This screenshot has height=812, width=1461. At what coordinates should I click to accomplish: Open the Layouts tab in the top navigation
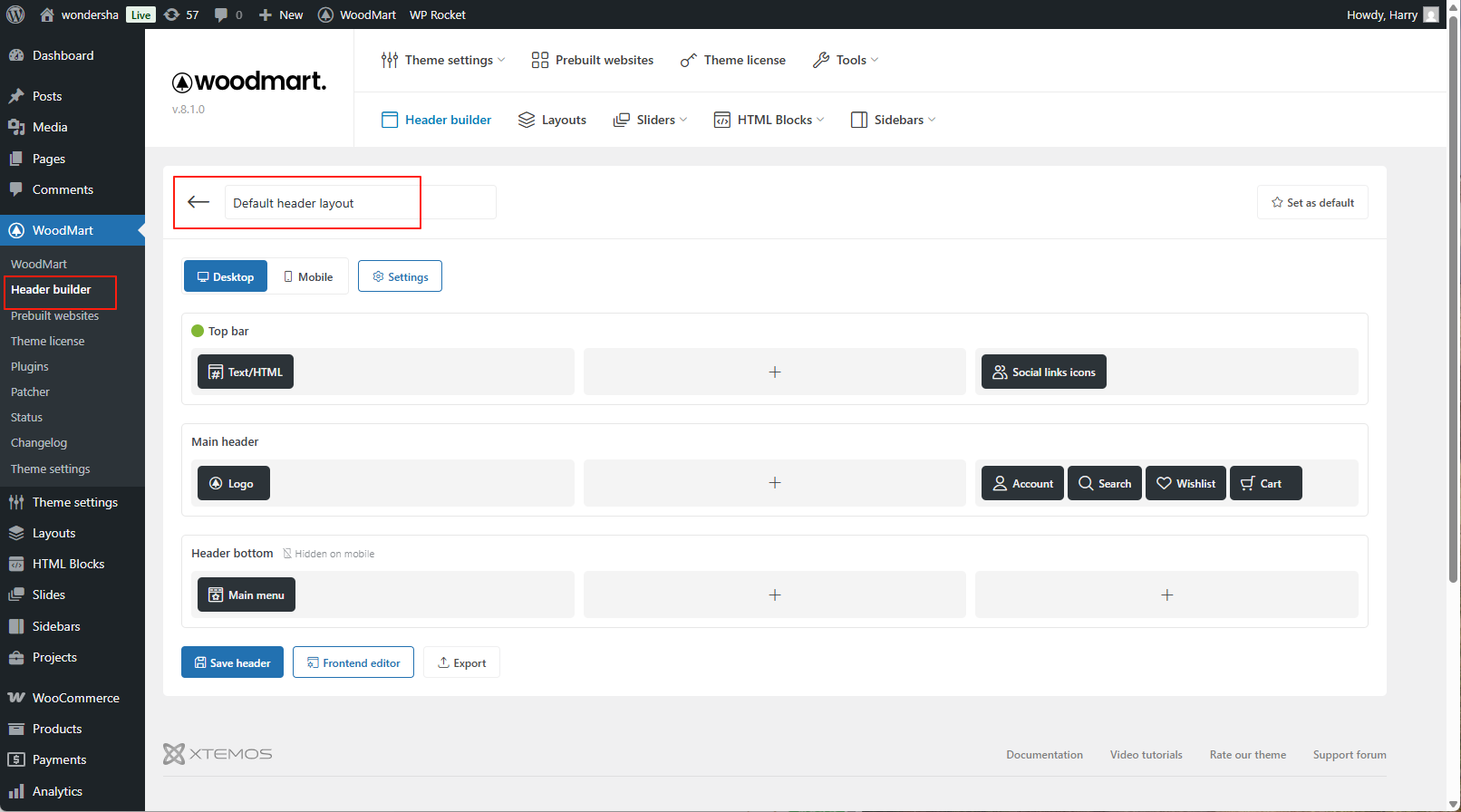coord(552,120)
